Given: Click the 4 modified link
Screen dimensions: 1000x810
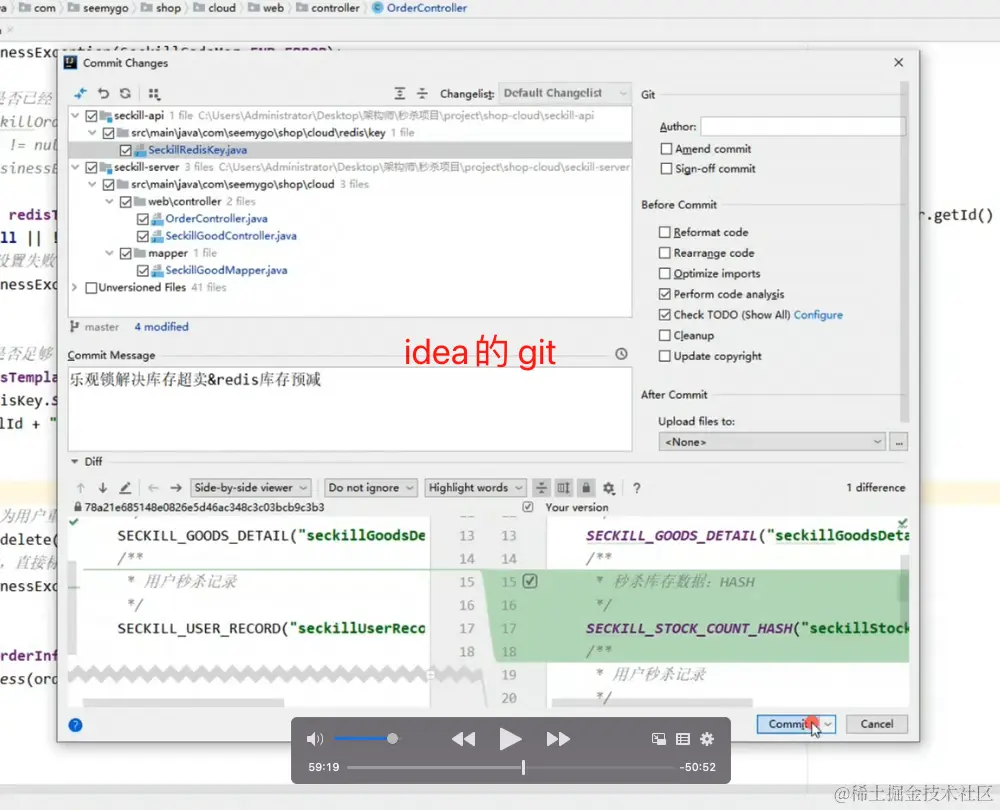Looking at the screenshot, I should [x=161, y=327].
